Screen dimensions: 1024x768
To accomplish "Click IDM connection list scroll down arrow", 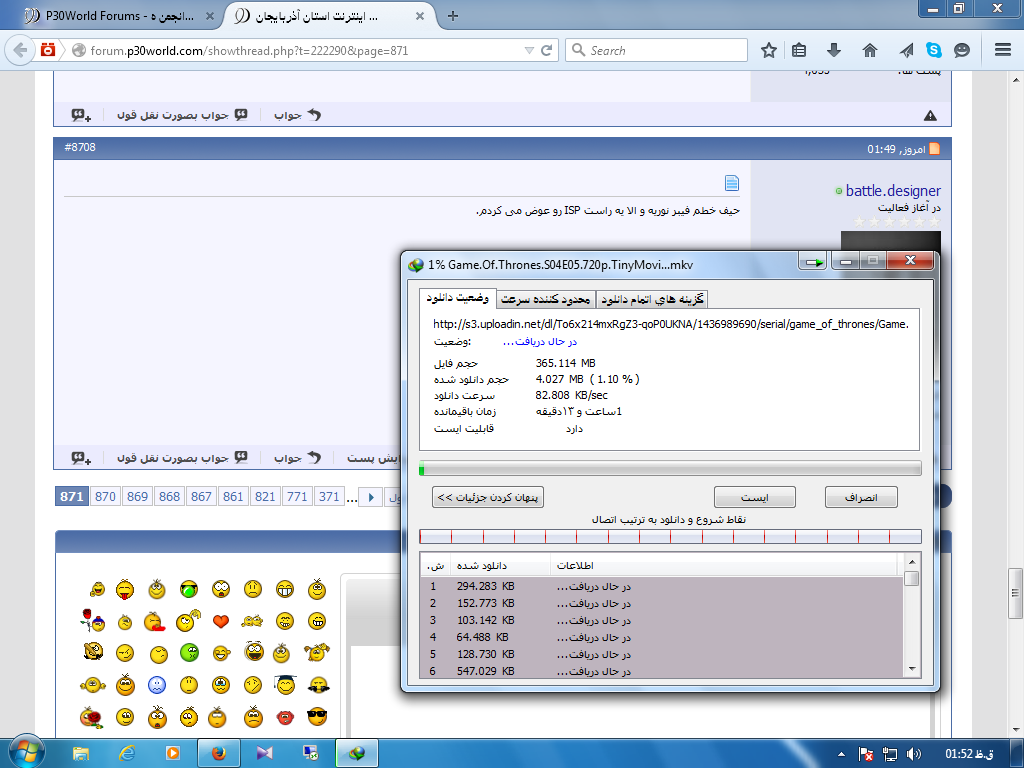I will pyautogui.click(x=912, y=669).
